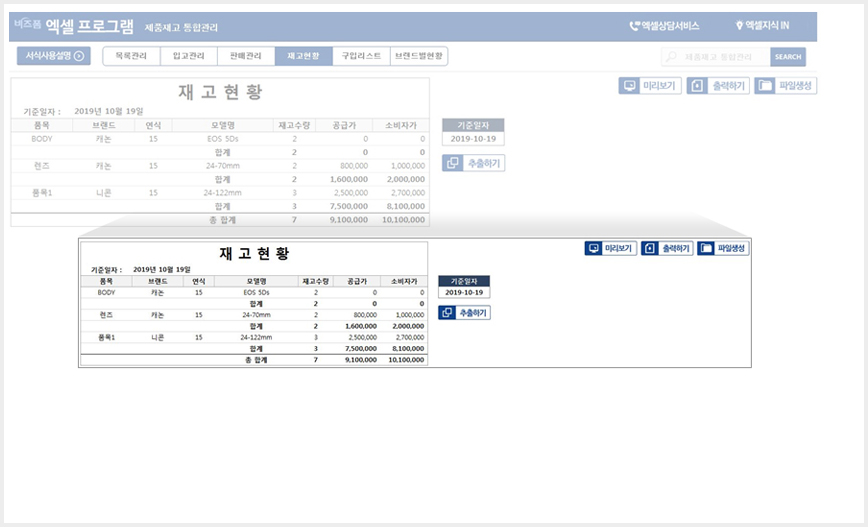Click the 출력하기 icon in the enlarged inset
This screenshot has height=527, width=868.
click(x=650, y=249)
